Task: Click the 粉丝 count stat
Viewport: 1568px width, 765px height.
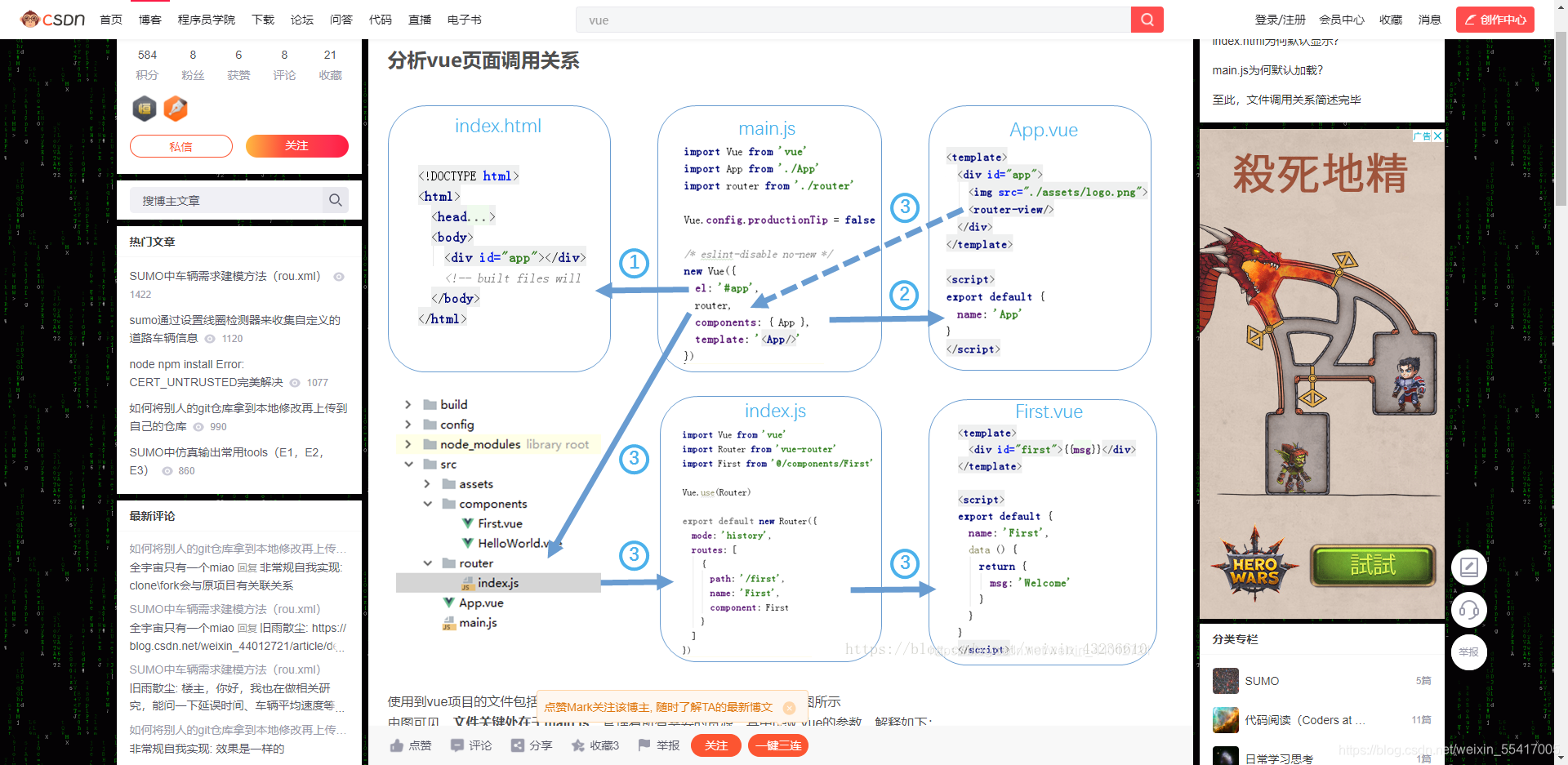Action: (x=193, y=64)
